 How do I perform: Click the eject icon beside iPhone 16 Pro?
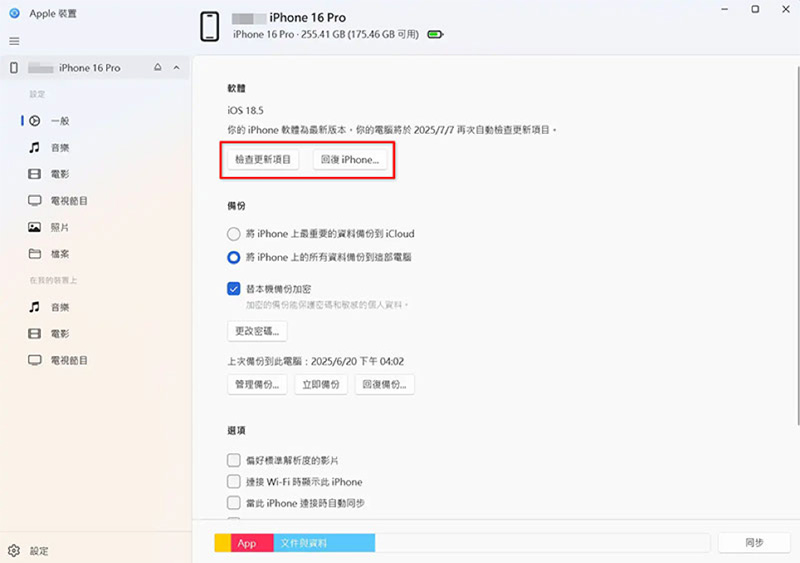point(158,67)
